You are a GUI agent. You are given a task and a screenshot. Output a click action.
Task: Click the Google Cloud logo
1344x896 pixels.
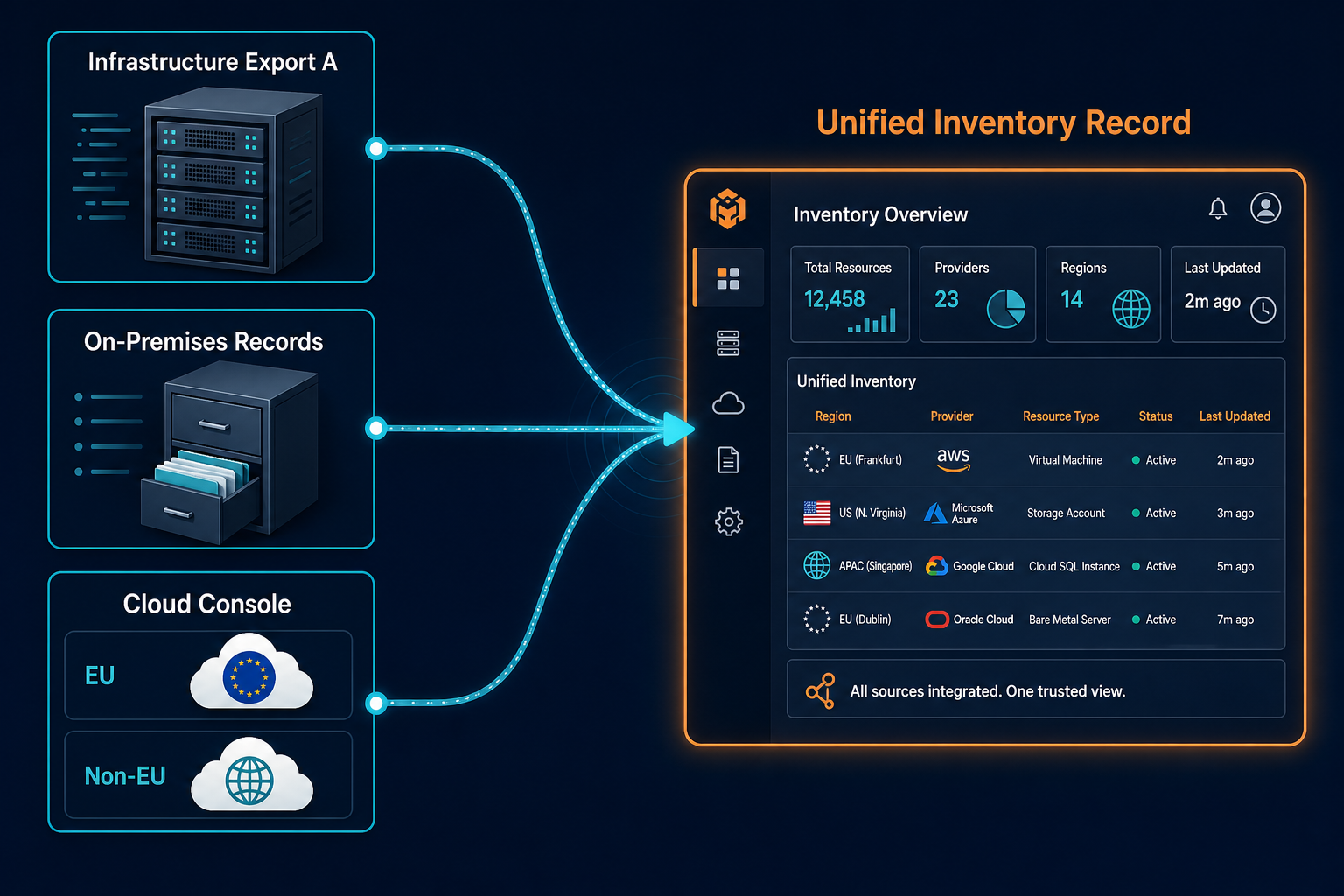(x=969, y=566)
